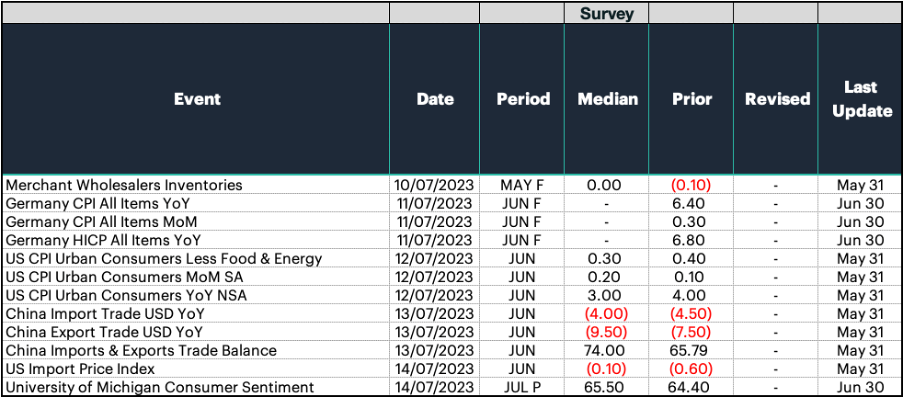Click the Revised column header

click(x=777, y=99)
